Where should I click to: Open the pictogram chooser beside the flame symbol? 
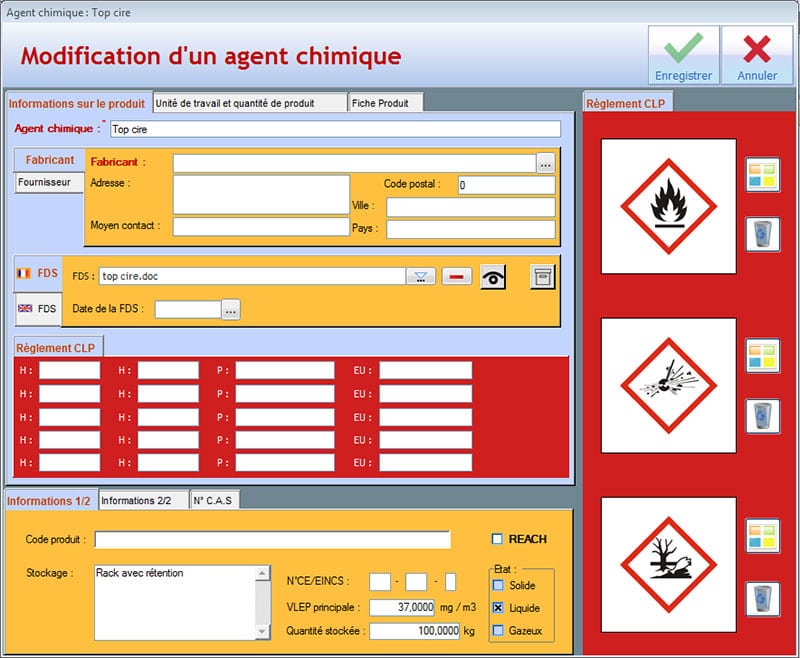click(765, 175)
